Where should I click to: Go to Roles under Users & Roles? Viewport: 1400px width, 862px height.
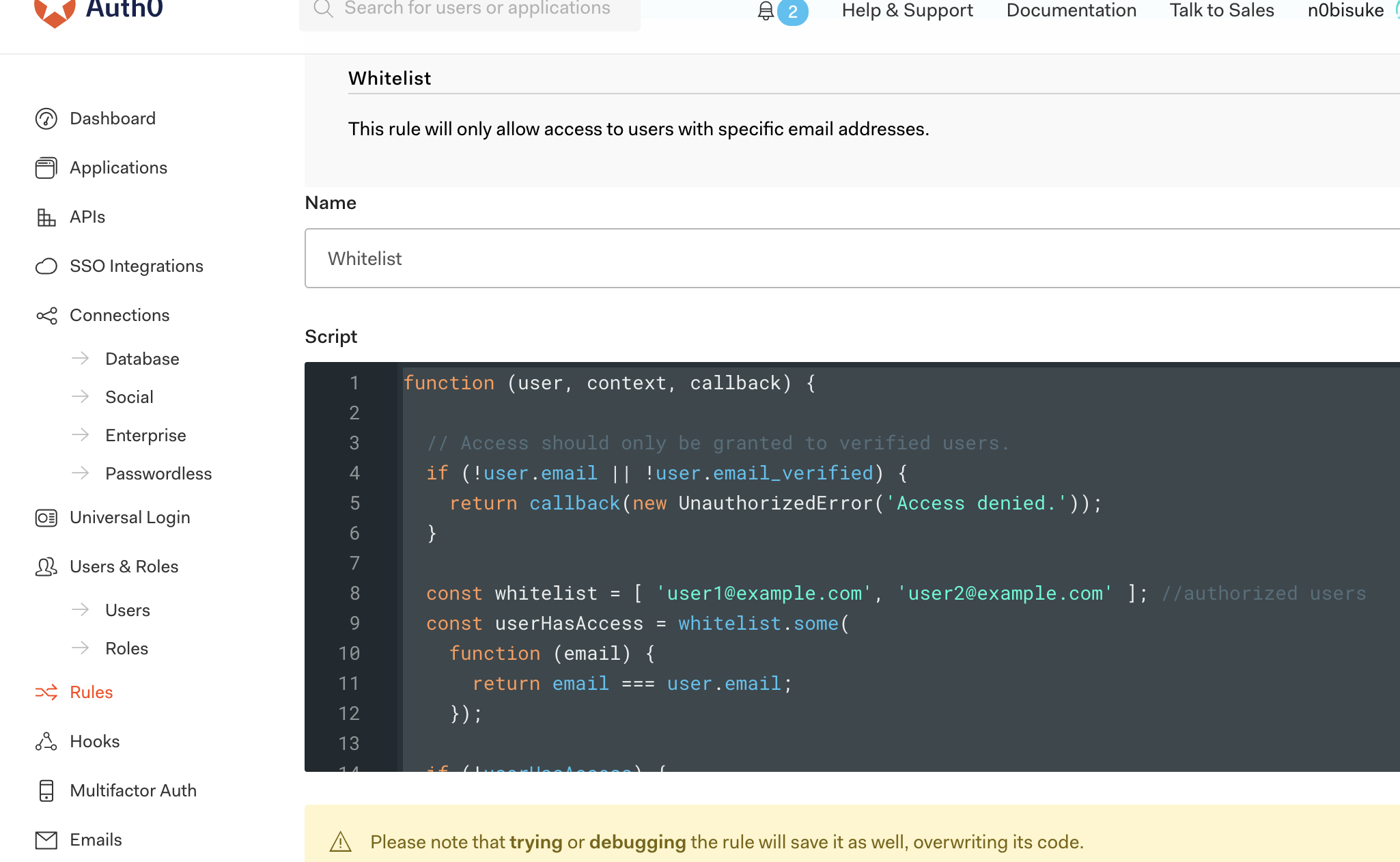pos(126,649)
